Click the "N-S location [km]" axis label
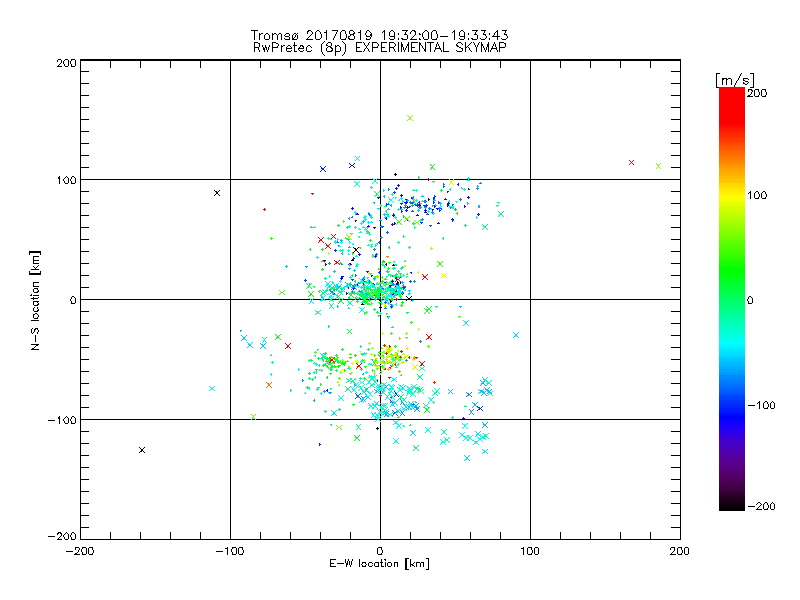 35,300
